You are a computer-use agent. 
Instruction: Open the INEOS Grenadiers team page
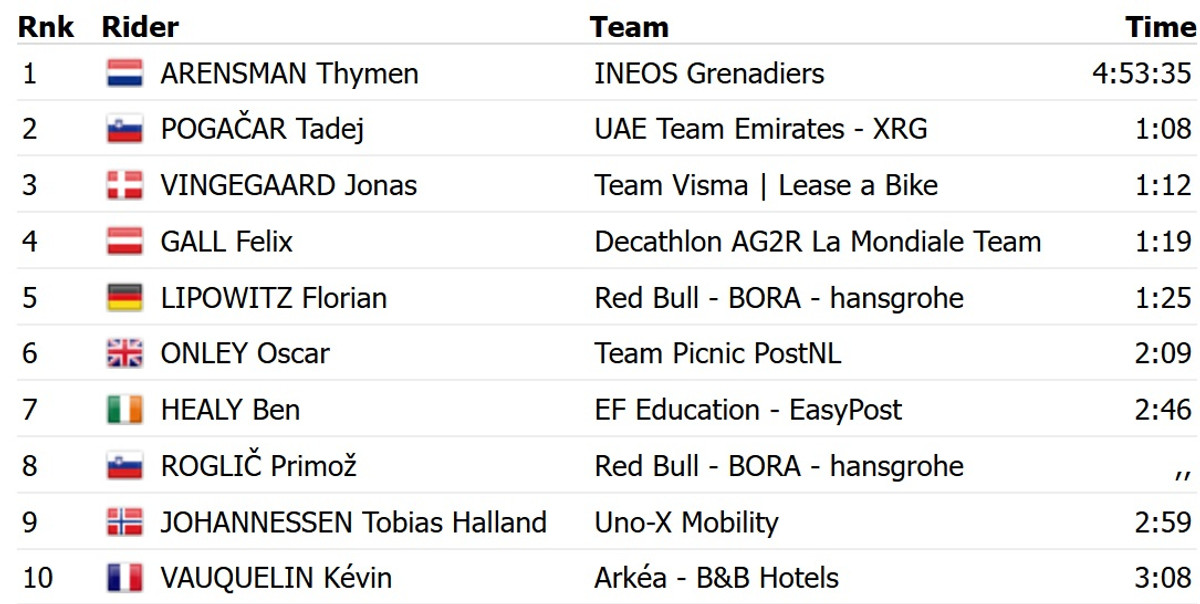pos(709,74)
